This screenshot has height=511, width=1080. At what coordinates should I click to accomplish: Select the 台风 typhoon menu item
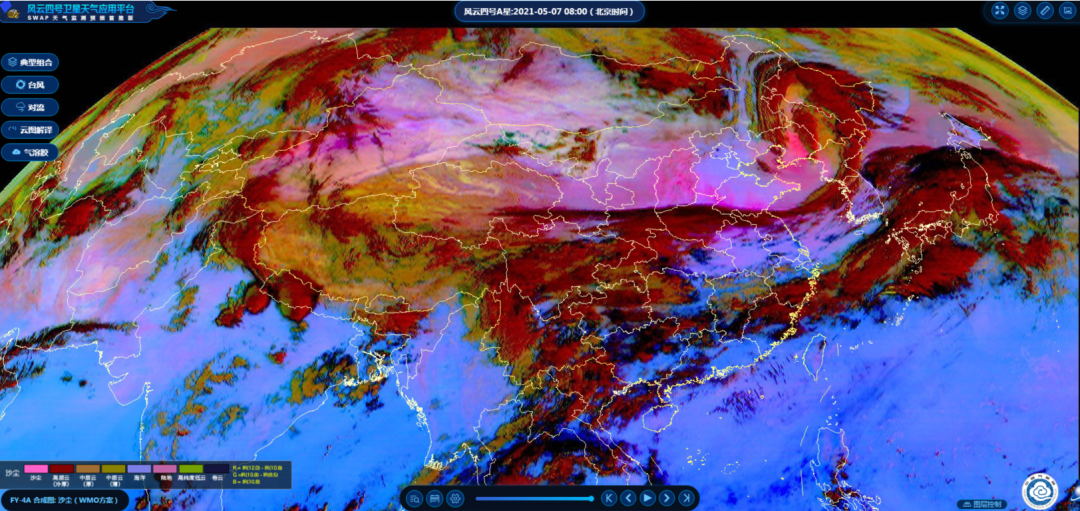pyautogui.click(x=29, y=85)
